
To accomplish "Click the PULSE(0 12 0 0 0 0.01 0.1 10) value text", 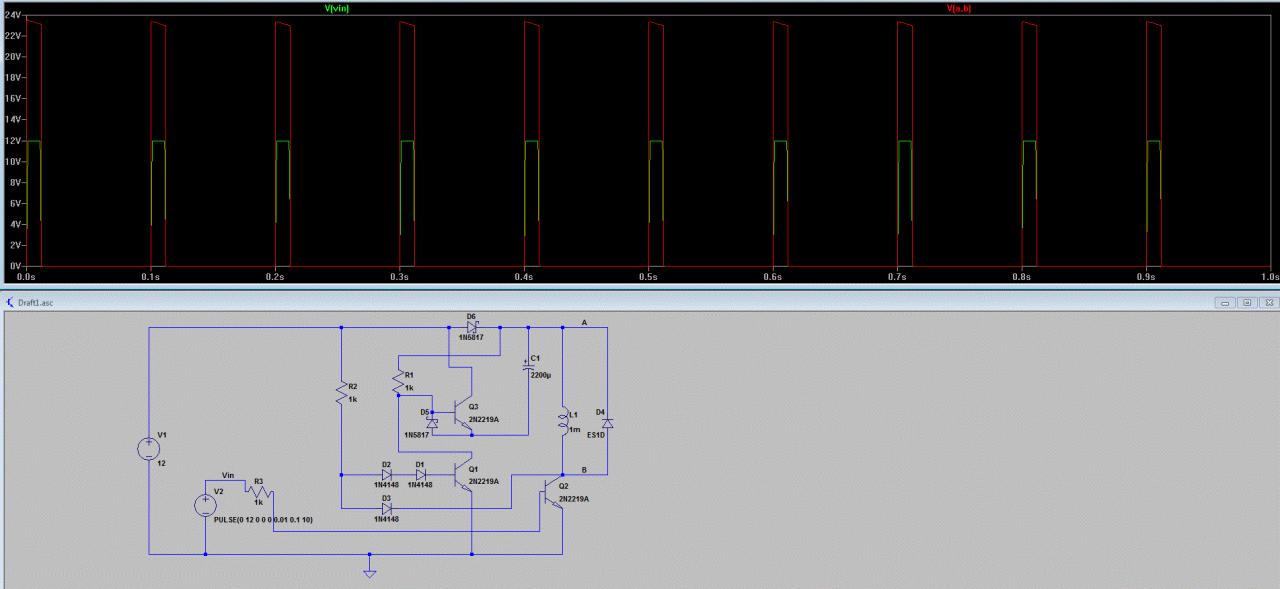I will pyautogui.click(x=263, y=520).
